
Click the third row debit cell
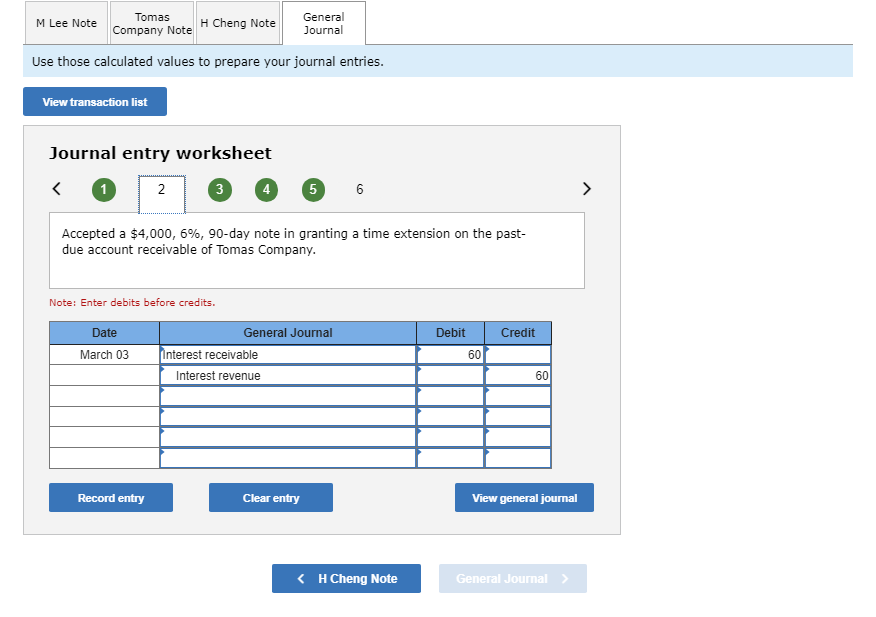(x=450, y=396)
